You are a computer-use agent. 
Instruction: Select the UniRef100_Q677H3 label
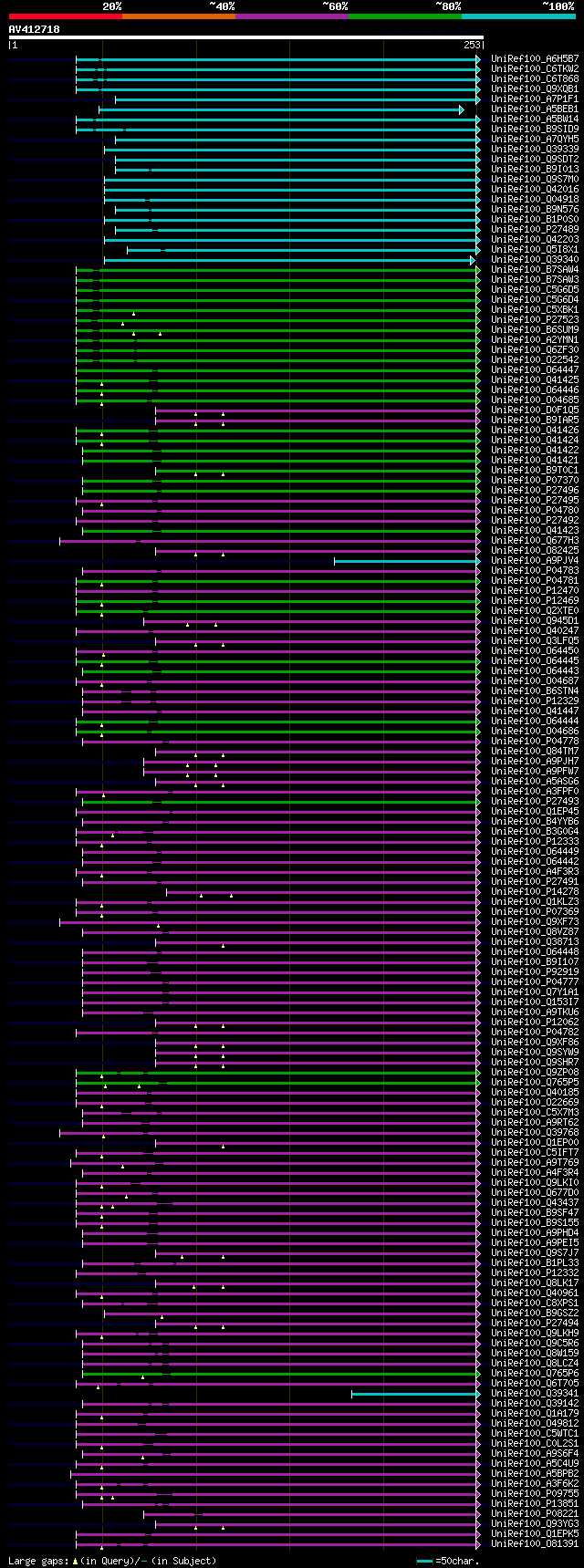click(x=535, y=540)
